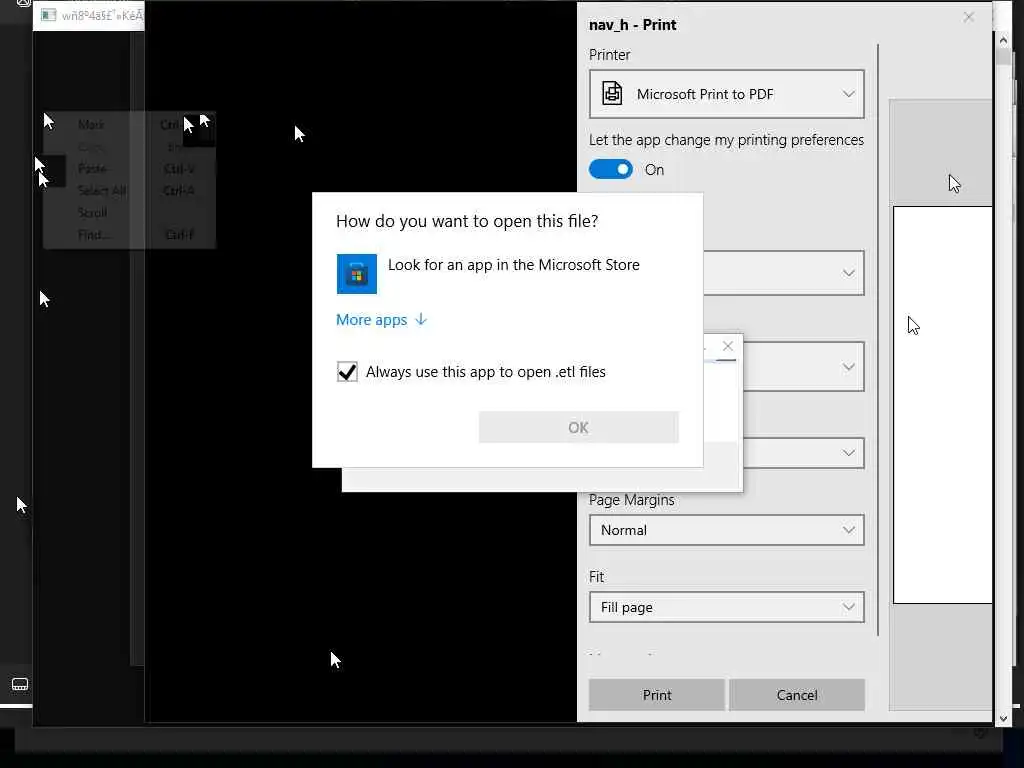1024x768 pixels.
Task: Click the OK button in open-with dialog
Action: pos(579,427)
